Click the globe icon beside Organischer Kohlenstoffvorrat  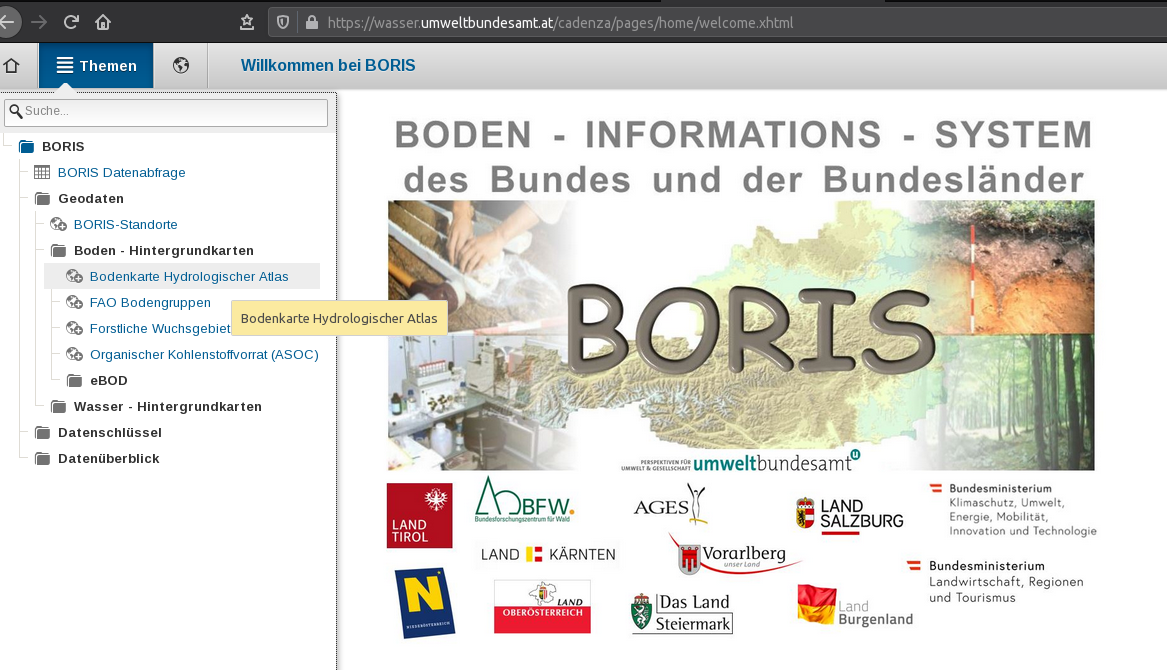click(x=74, y=355)
